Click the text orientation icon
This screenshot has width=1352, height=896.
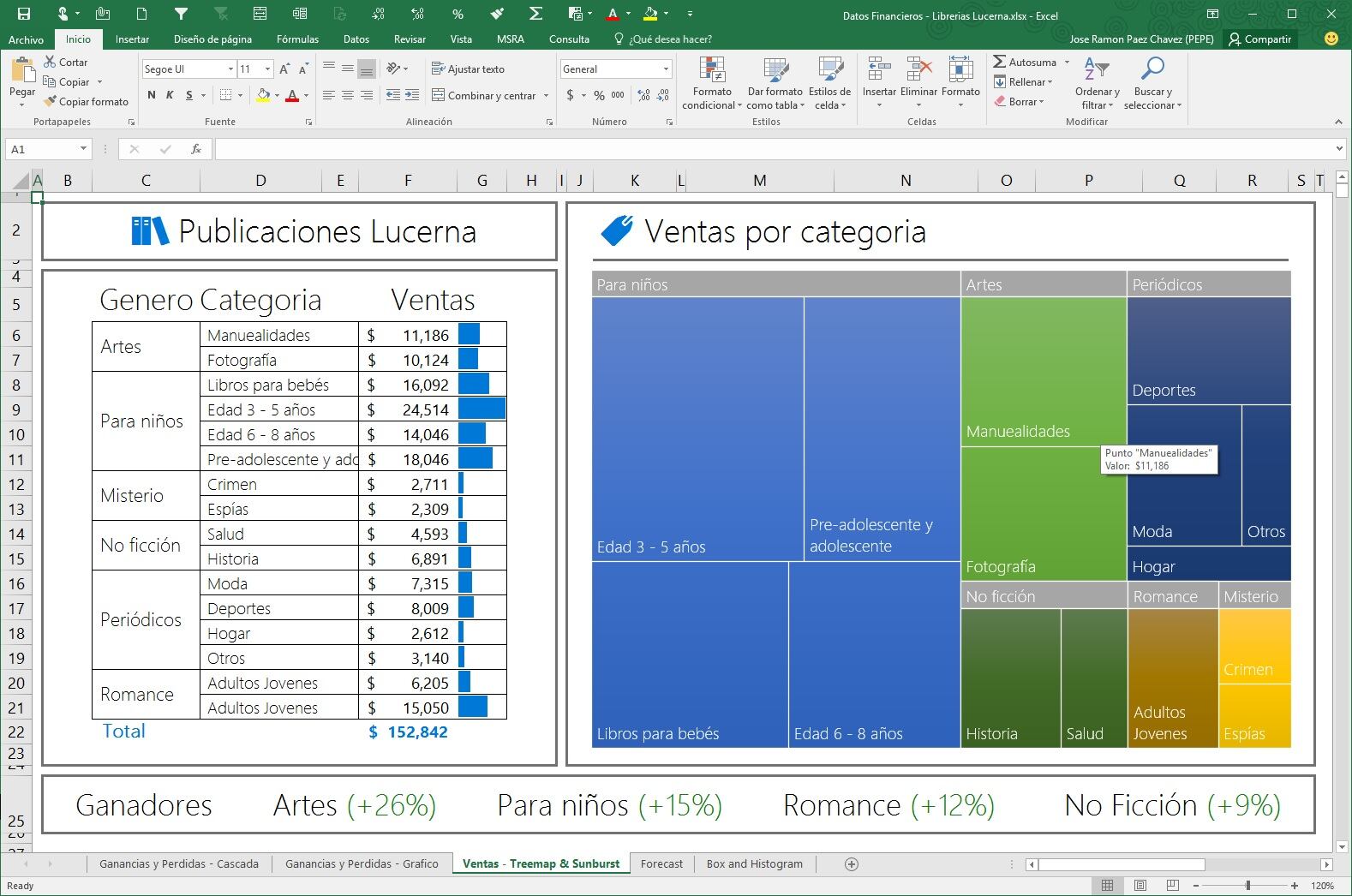point(394,69)
